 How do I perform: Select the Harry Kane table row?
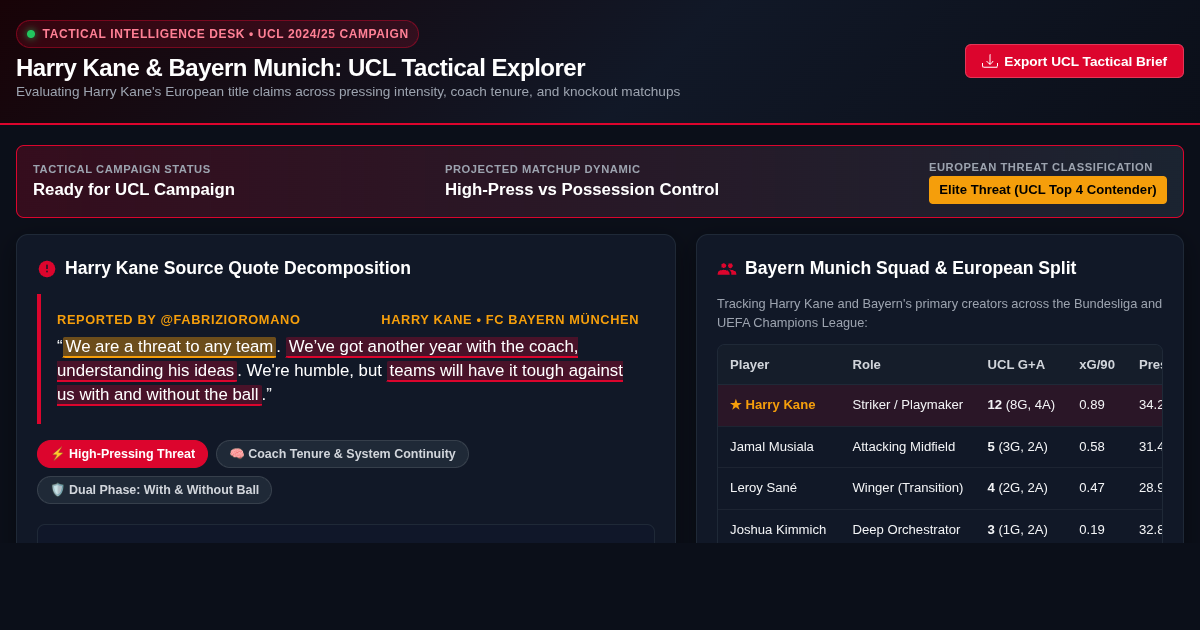[x=940, y=405]
